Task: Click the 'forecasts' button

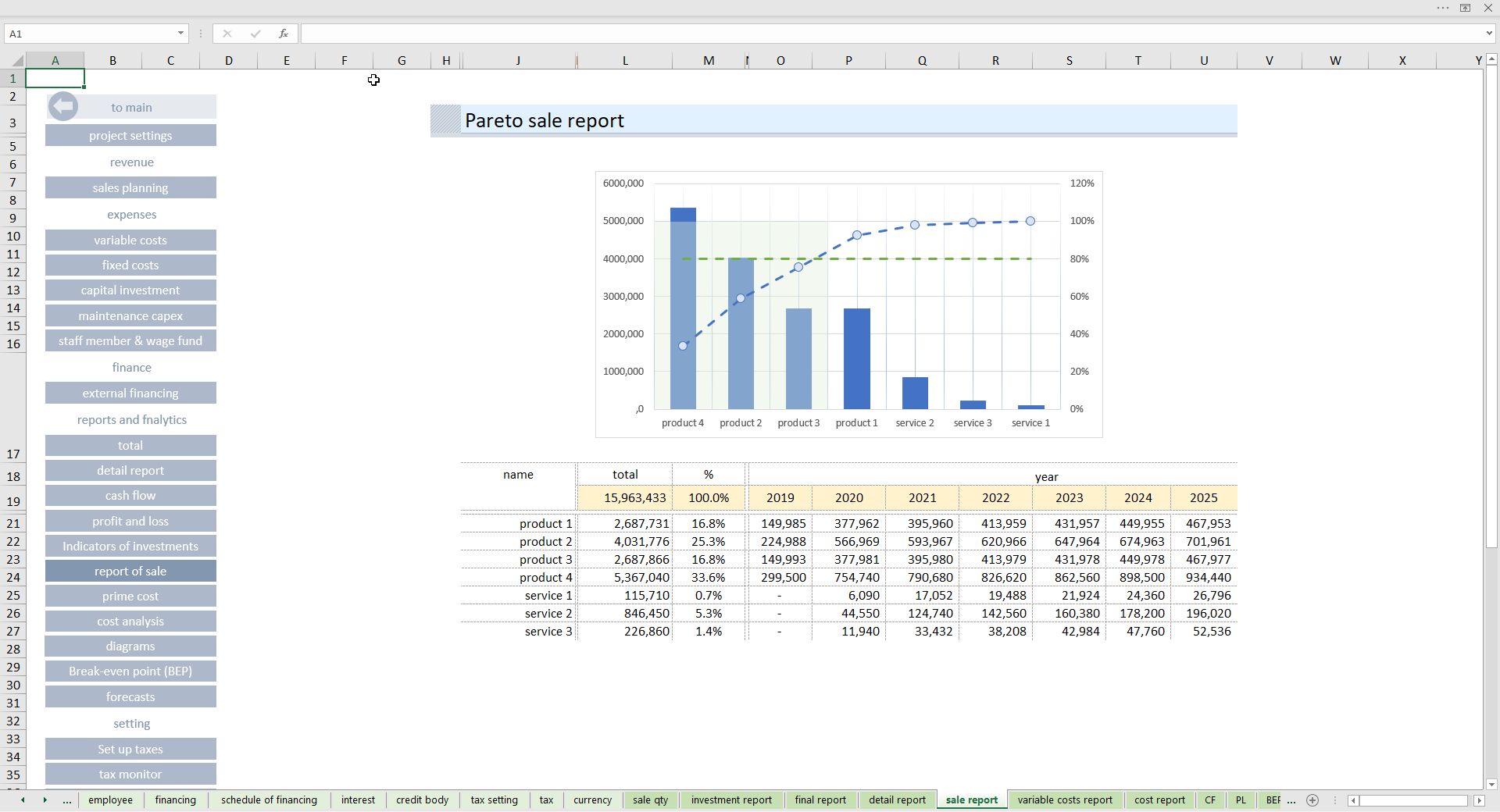Action: coord(130,696)
